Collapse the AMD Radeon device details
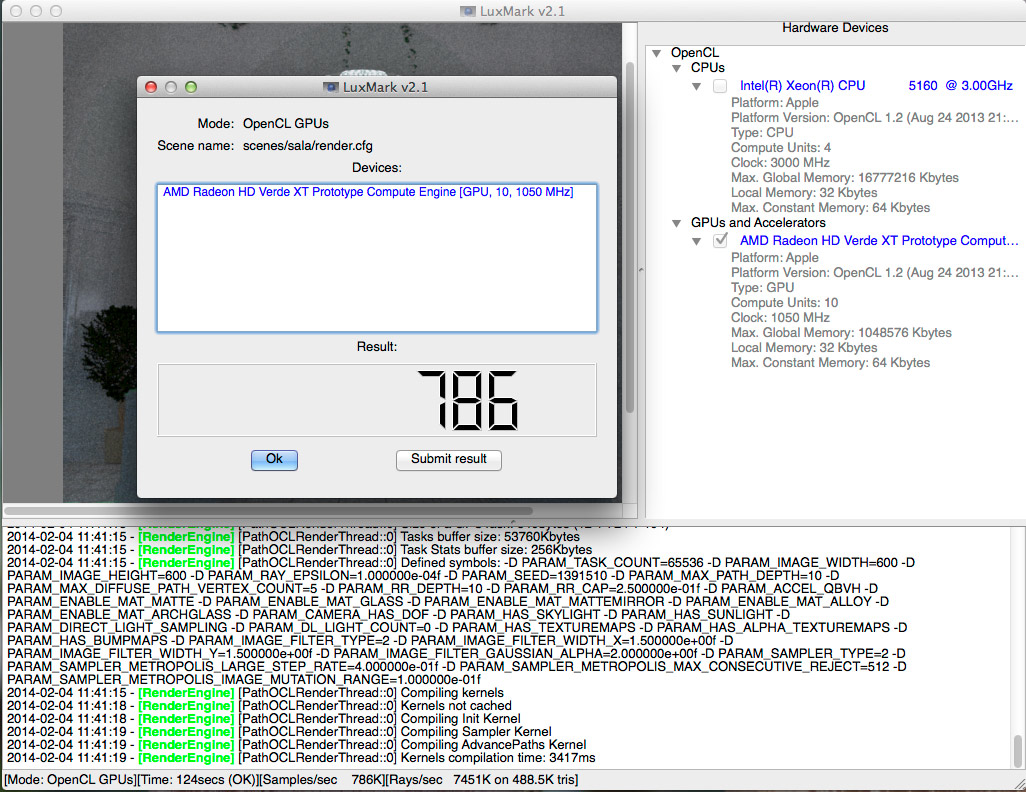Screen dimensions: 1026x792 (x=697, y=242)
